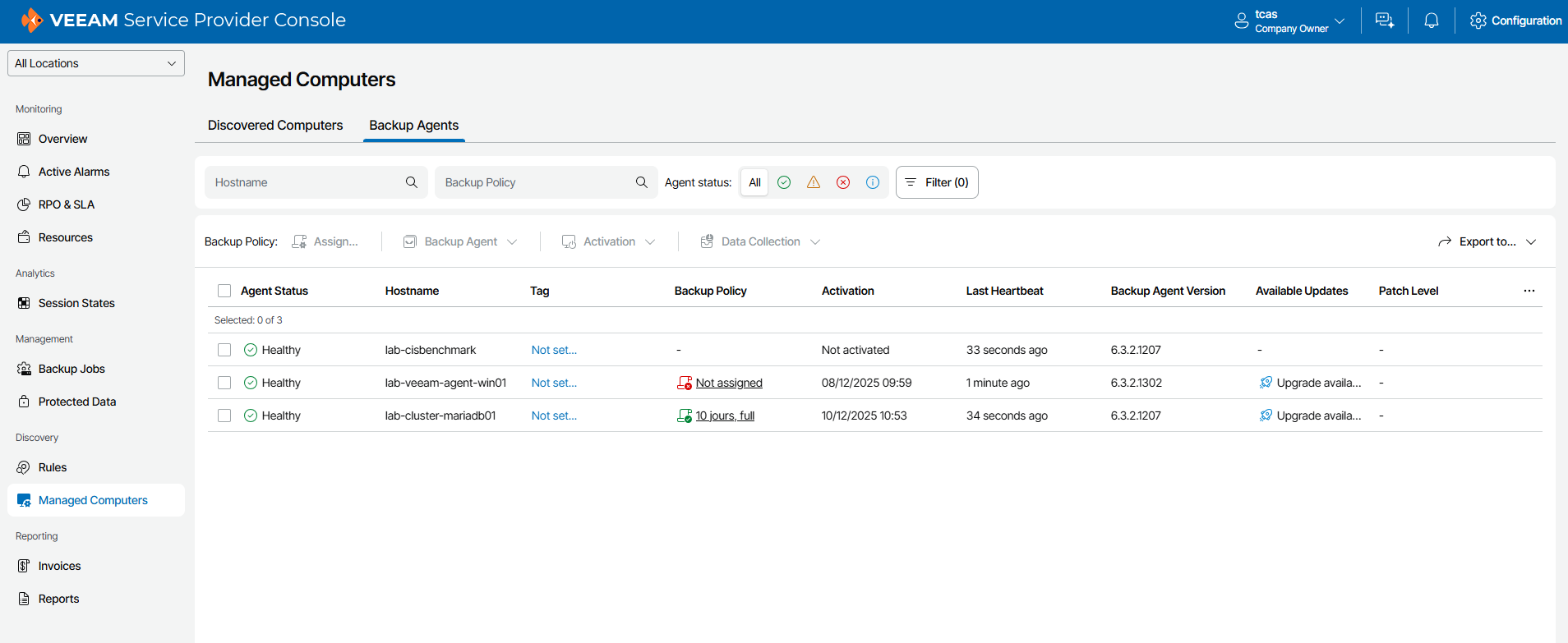Tick the lab-veeam-agent-win01 checkbox
Viewport: 1568px width, 643px height.
click(224, 383)
